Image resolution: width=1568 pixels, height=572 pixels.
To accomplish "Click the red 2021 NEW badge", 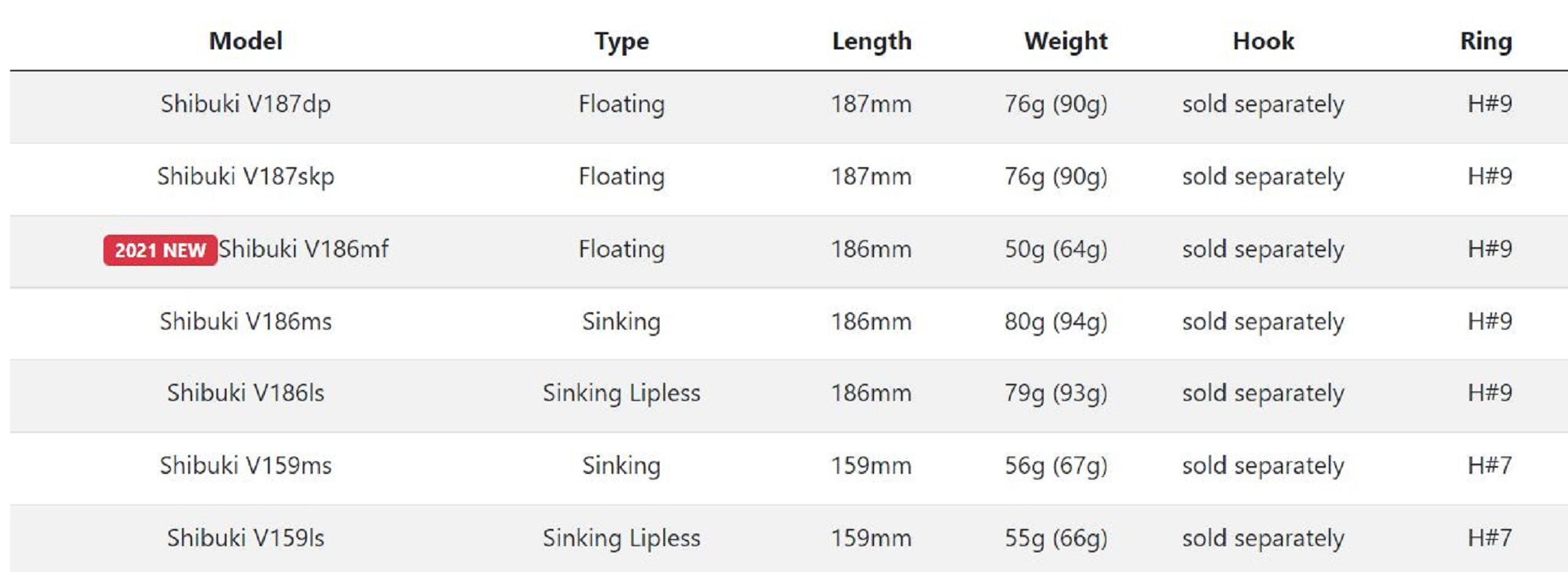I will [160, 250].
